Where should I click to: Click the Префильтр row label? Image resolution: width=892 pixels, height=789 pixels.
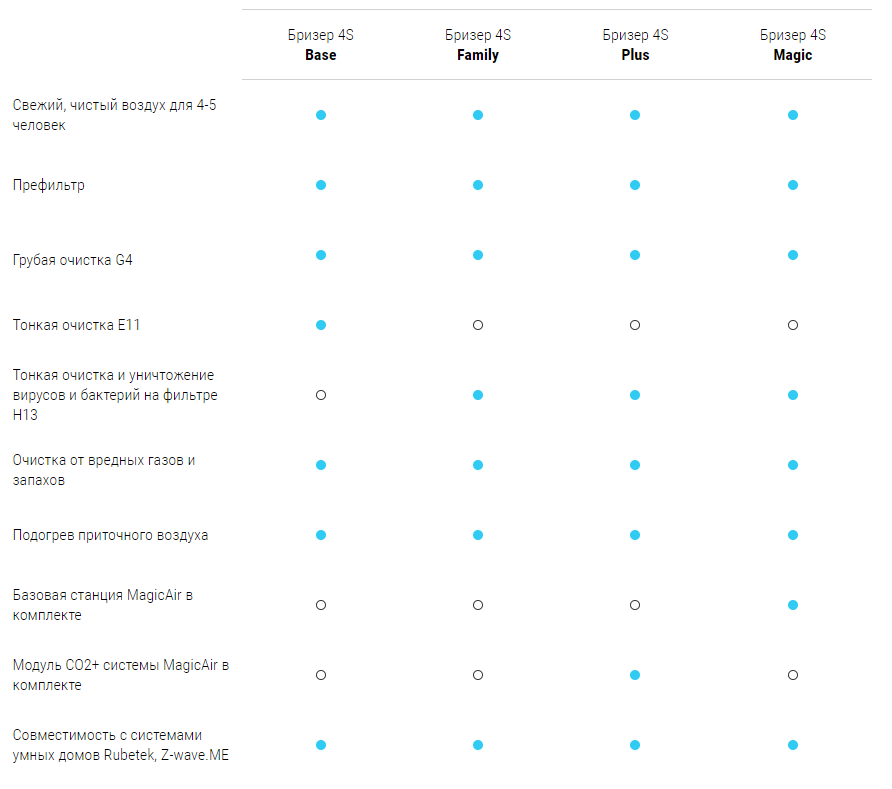coord(49,185)
